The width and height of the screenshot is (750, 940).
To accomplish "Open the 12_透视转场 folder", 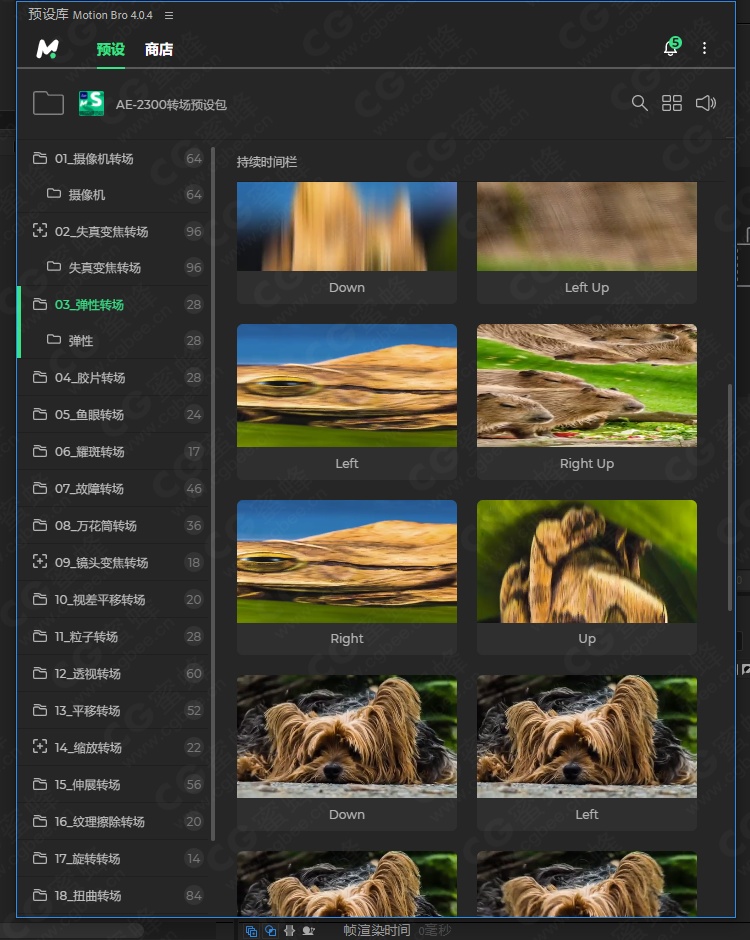I will click(114, 674).
